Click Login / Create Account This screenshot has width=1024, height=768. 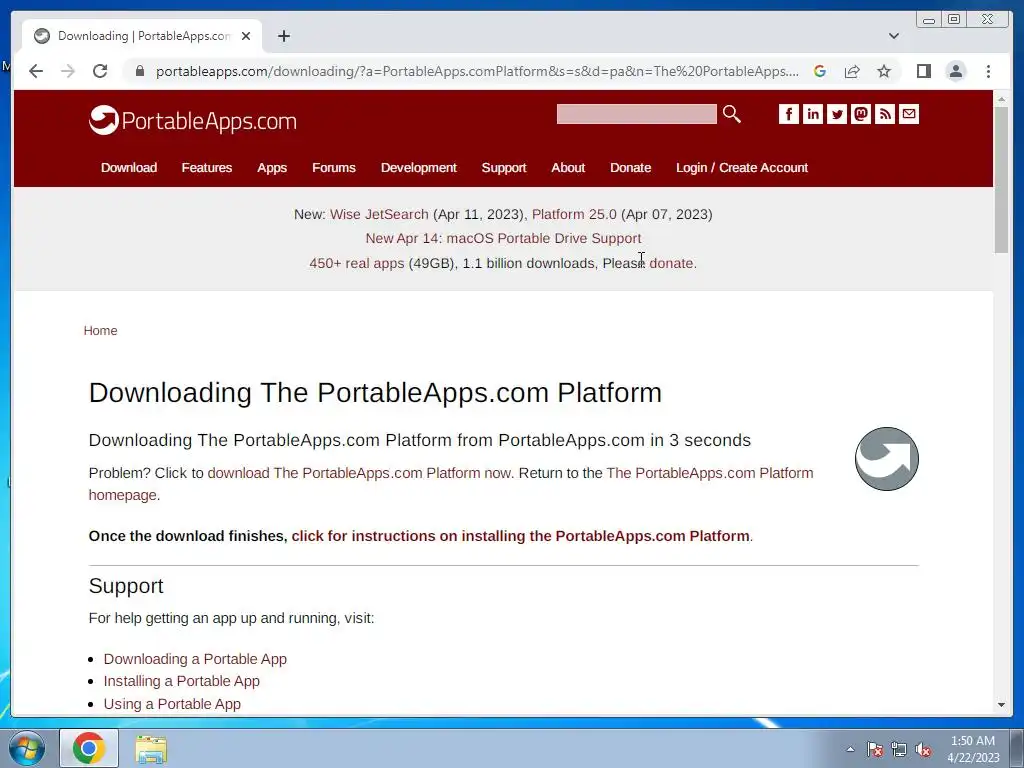pyautogui.click(x=742, y=167)
